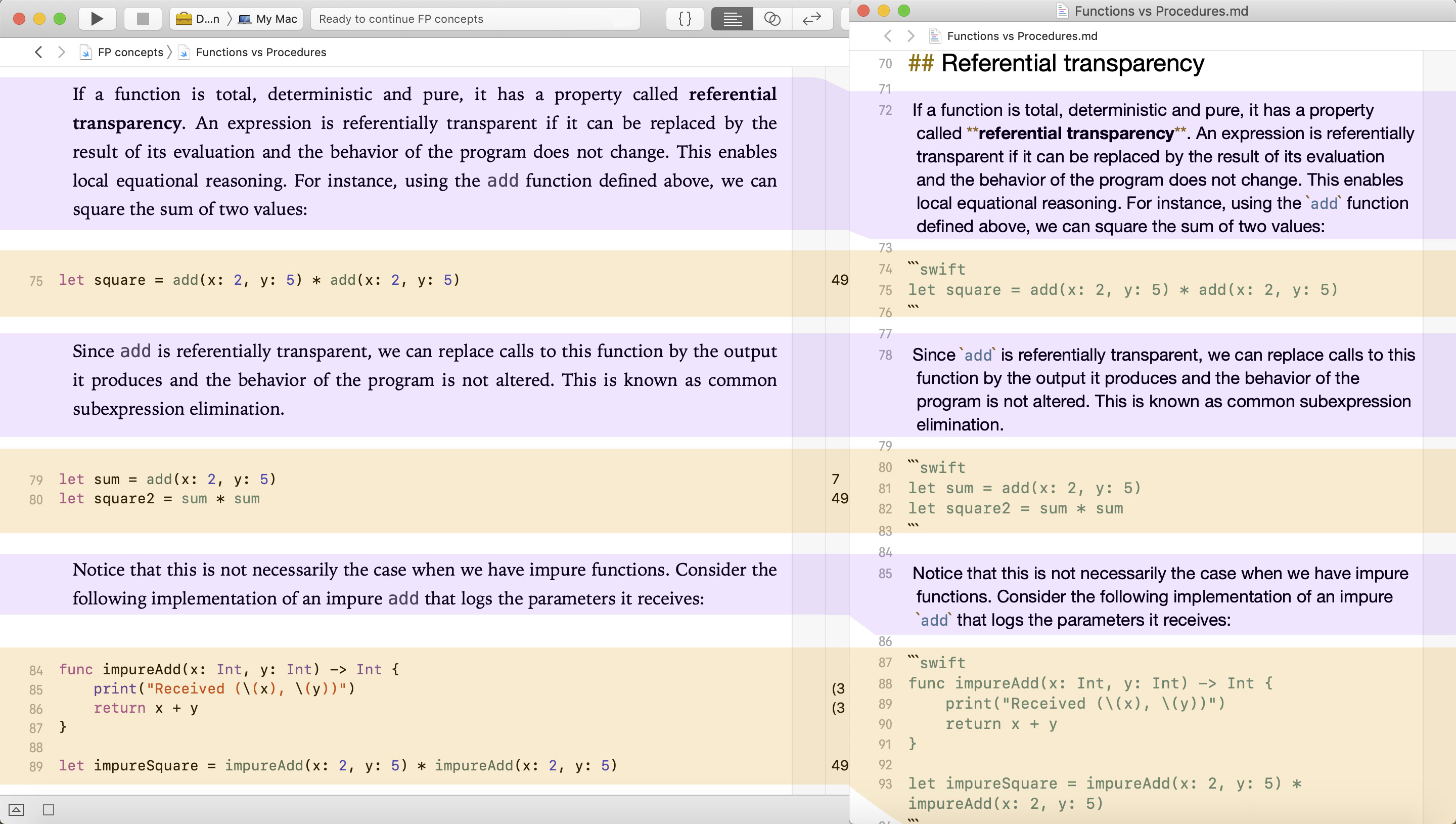Viewport: 1456px width, 824px height.
Task: Click the file icon in the markdown path bar
Action: pyautogui.click(x=935, y=35)
